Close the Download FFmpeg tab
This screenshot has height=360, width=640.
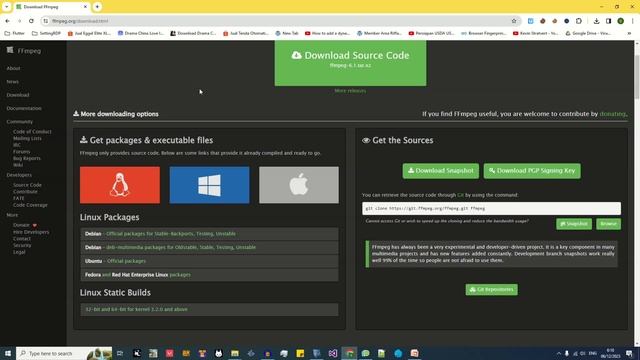[x=85, y=7]
